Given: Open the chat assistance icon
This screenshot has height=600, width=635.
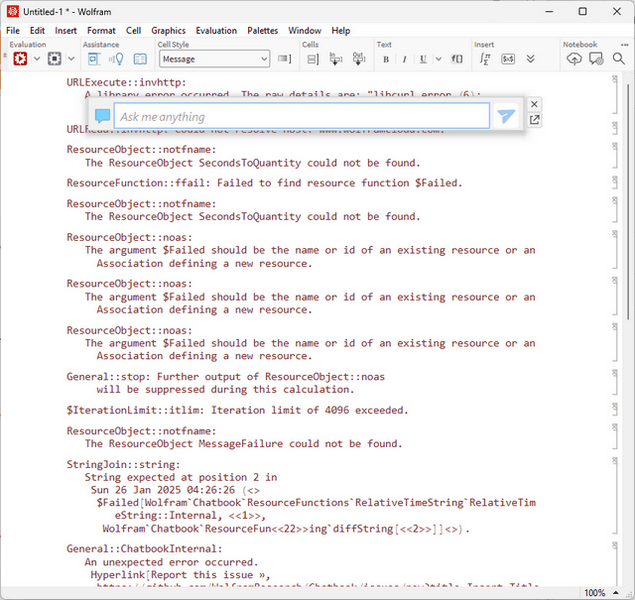Looking at the screenshot, I should click(x=92, y=59).
